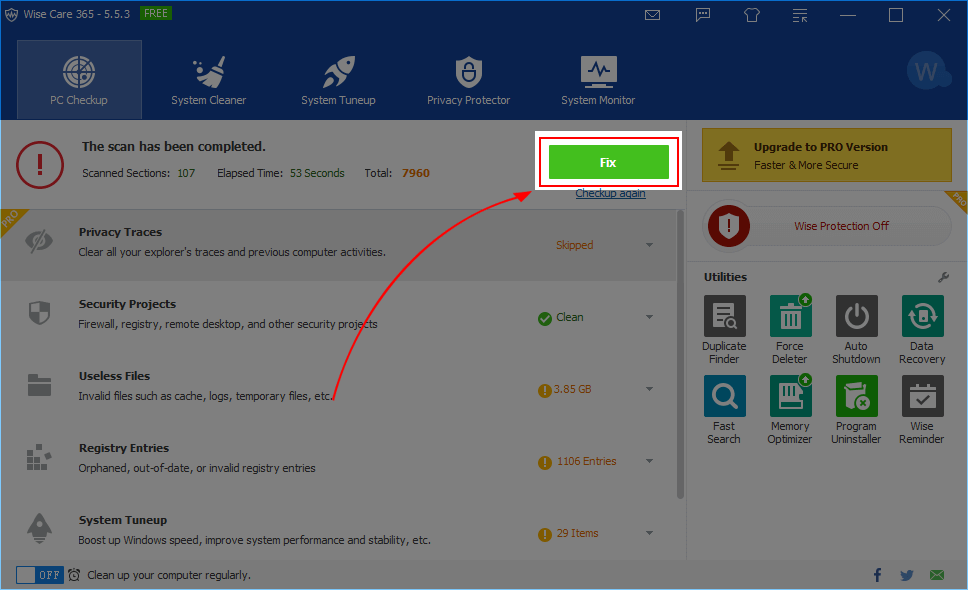Click the utilities wrench settings icon

point(943,277)
